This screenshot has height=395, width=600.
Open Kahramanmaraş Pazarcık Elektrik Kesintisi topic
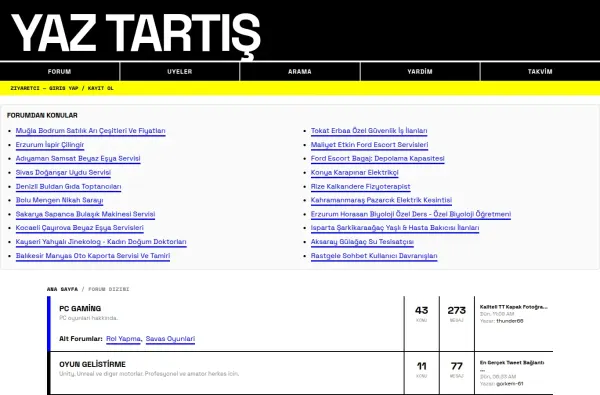point(381,200)
